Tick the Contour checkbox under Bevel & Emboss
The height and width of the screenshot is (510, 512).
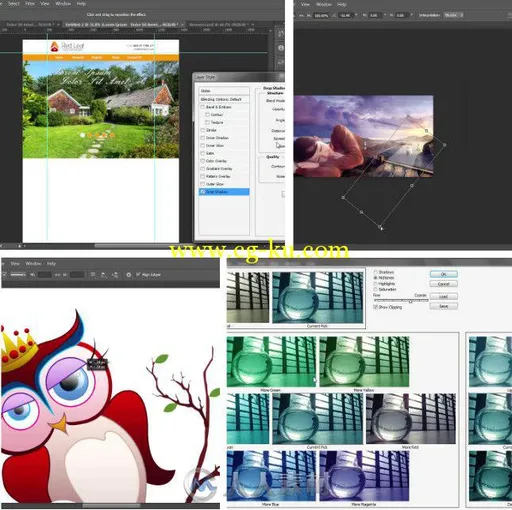coord(207,115)
